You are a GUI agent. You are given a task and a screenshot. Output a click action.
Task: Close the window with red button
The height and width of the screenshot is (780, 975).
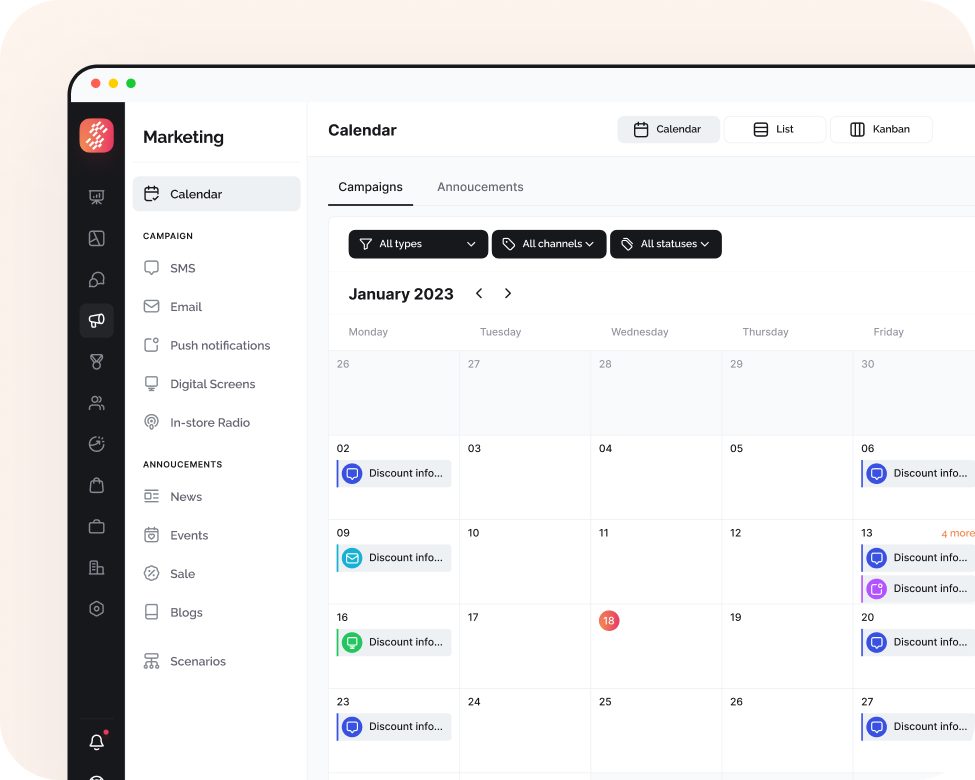96,83
